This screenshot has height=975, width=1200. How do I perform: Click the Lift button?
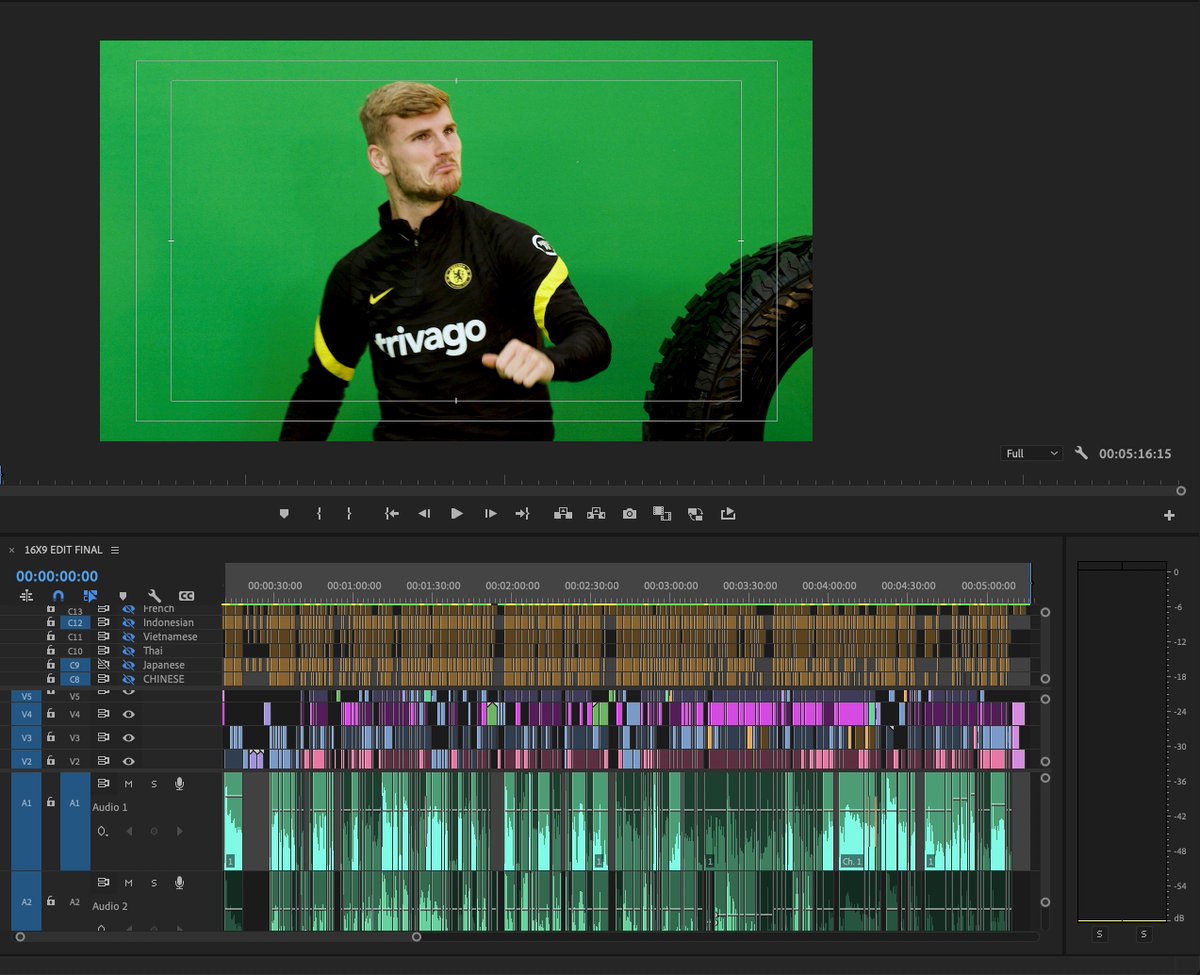pos(563,513)
